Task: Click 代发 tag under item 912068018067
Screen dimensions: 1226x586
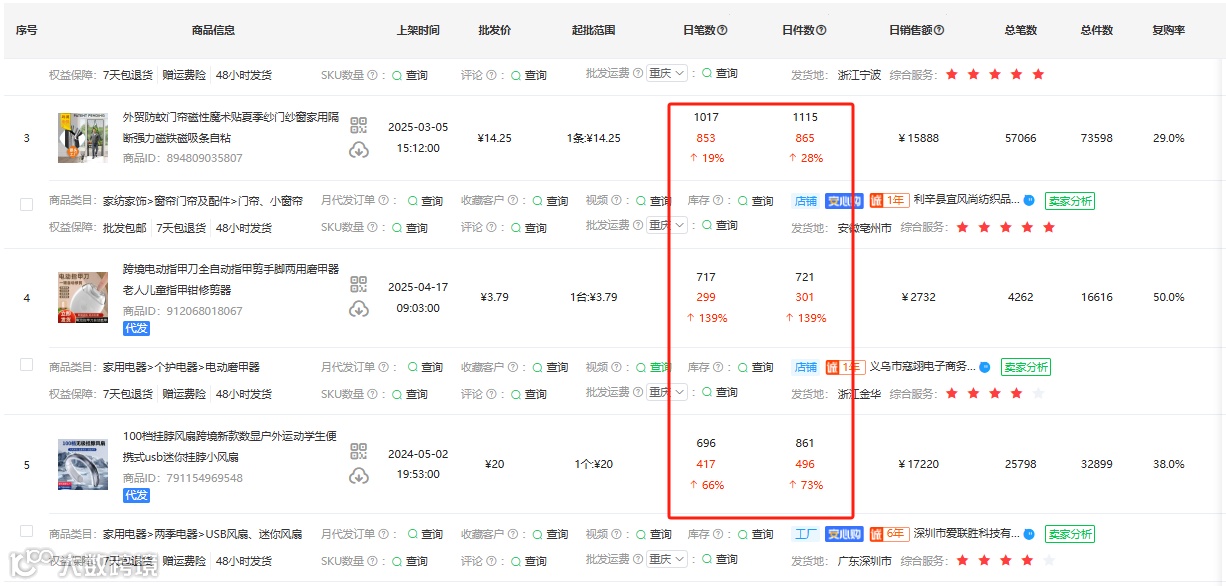Action: coord(137,328)
